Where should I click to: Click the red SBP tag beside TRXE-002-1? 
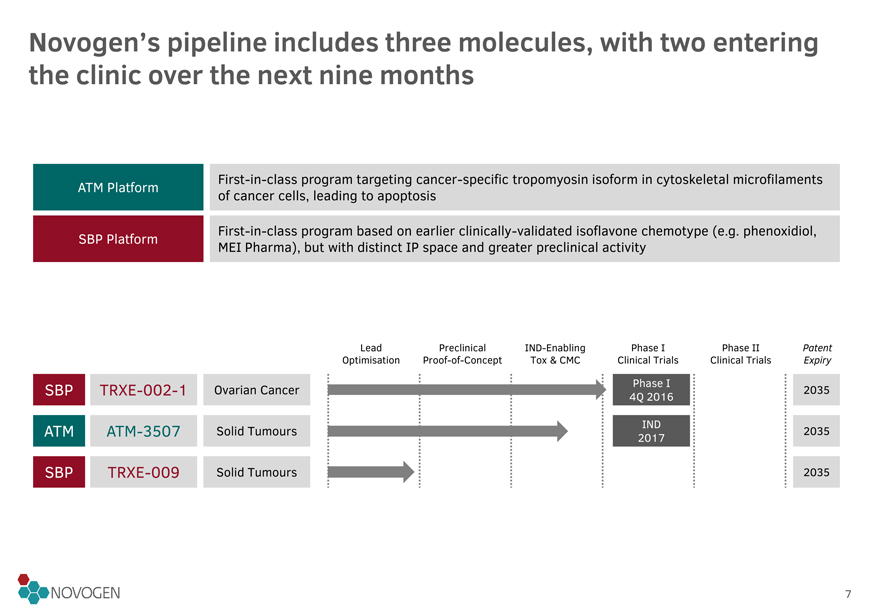59,390
